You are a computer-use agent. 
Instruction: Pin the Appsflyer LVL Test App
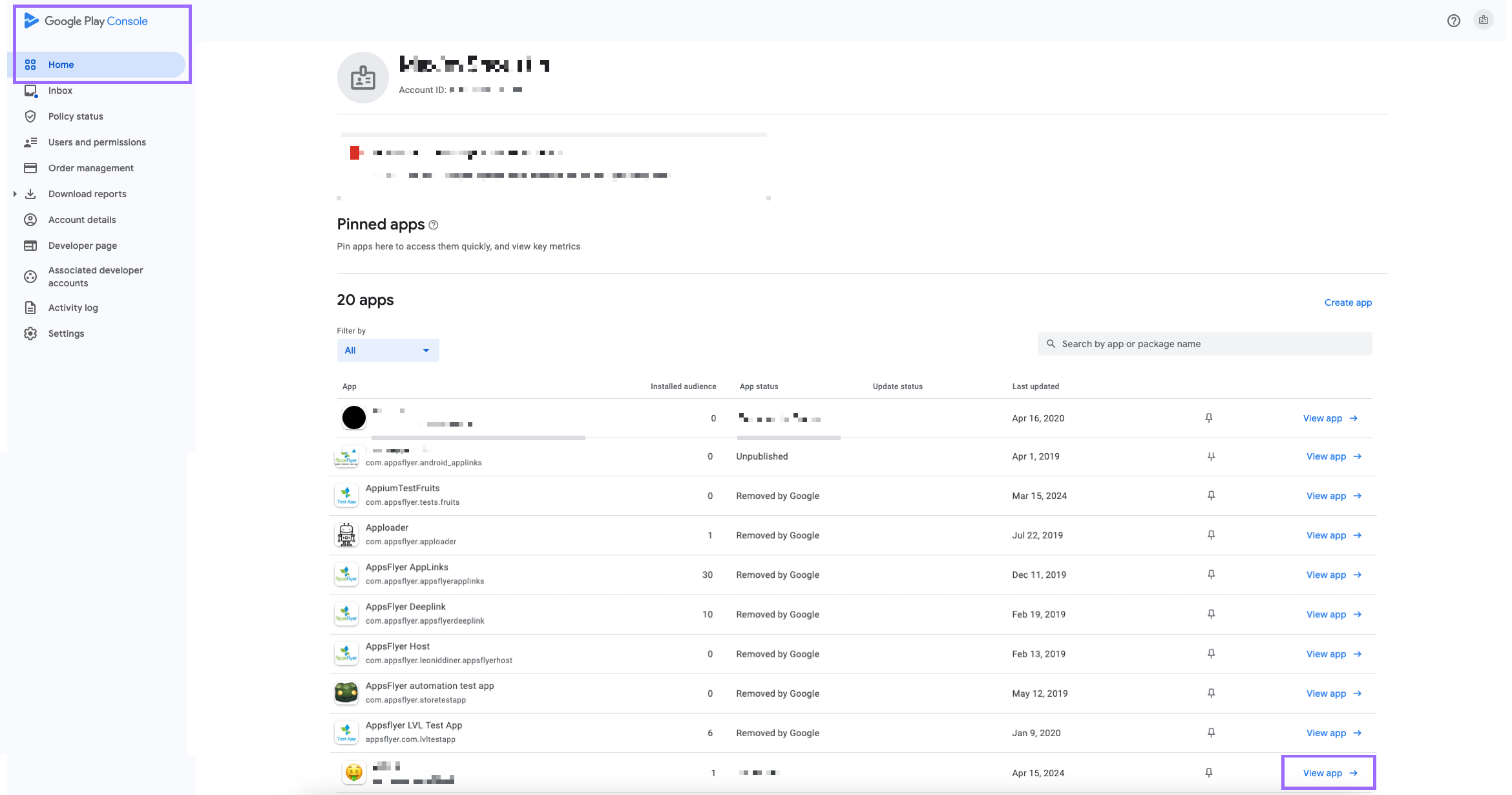click(1211, 733)
